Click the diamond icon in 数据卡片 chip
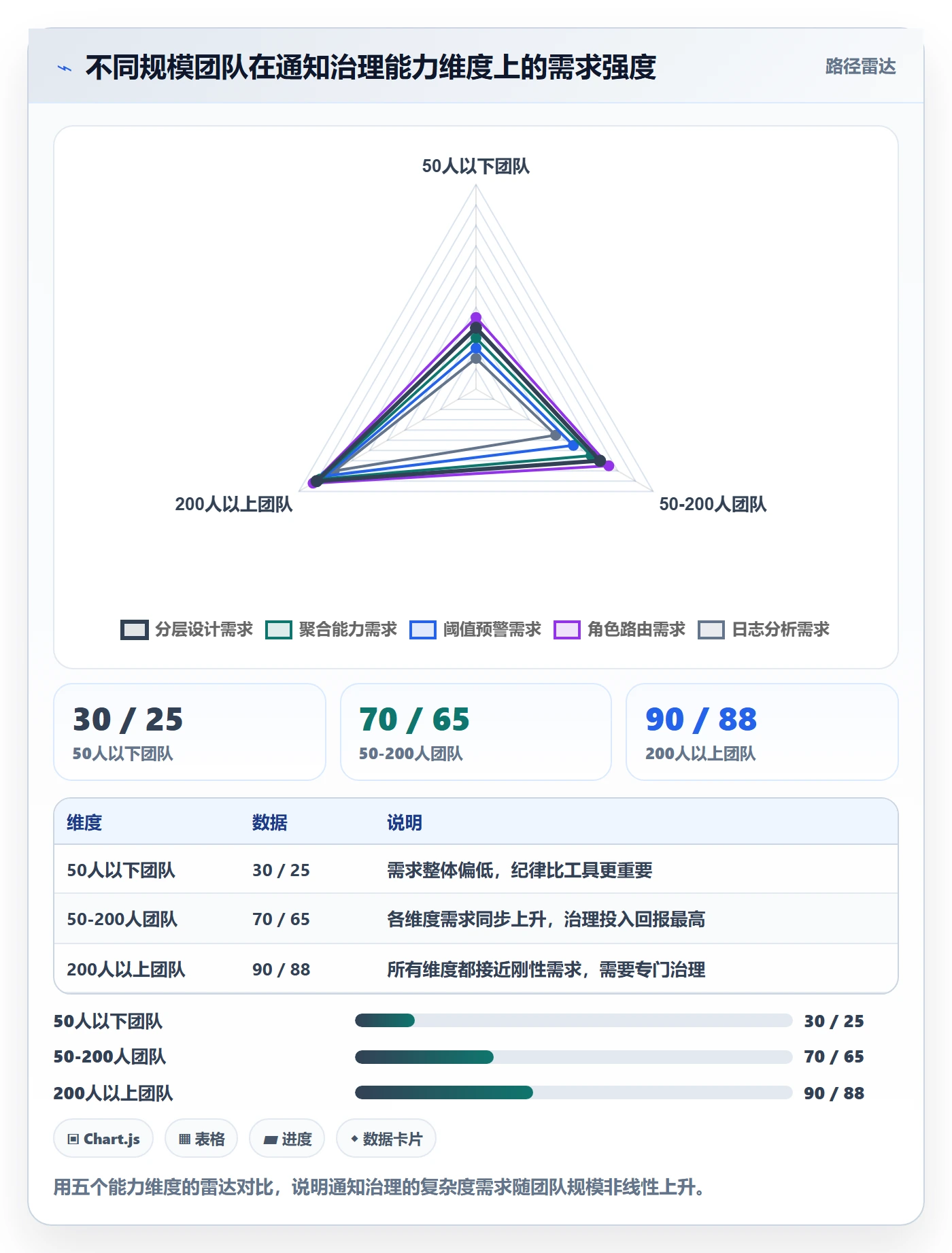Viewport: 952px width, 1253px height. 354,1139
